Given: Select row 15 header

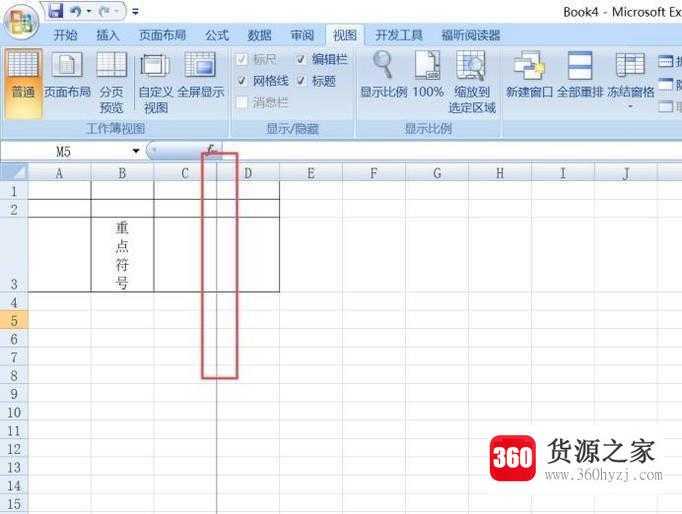Looking at the screenshot, I should [x=14, y=504].
